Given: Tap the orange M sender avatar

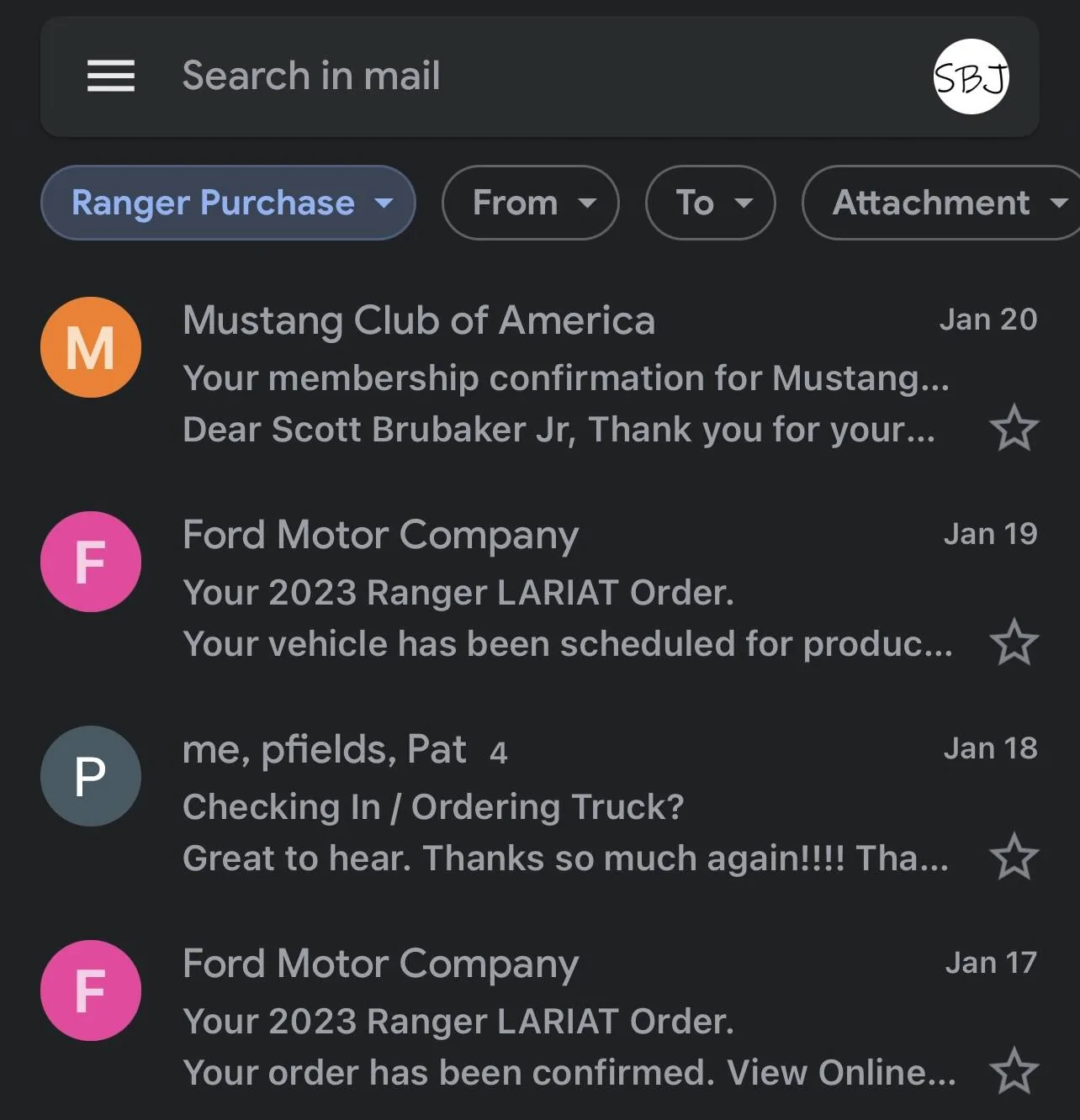Looking at the screenshot, I should tap(91, 347).
